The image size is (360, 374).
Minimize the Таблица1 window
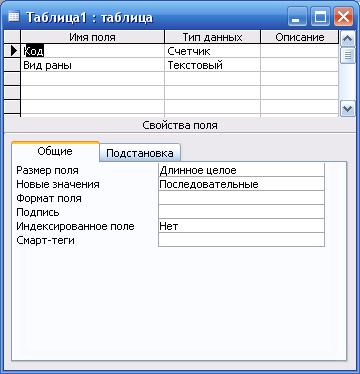point(297,17)
